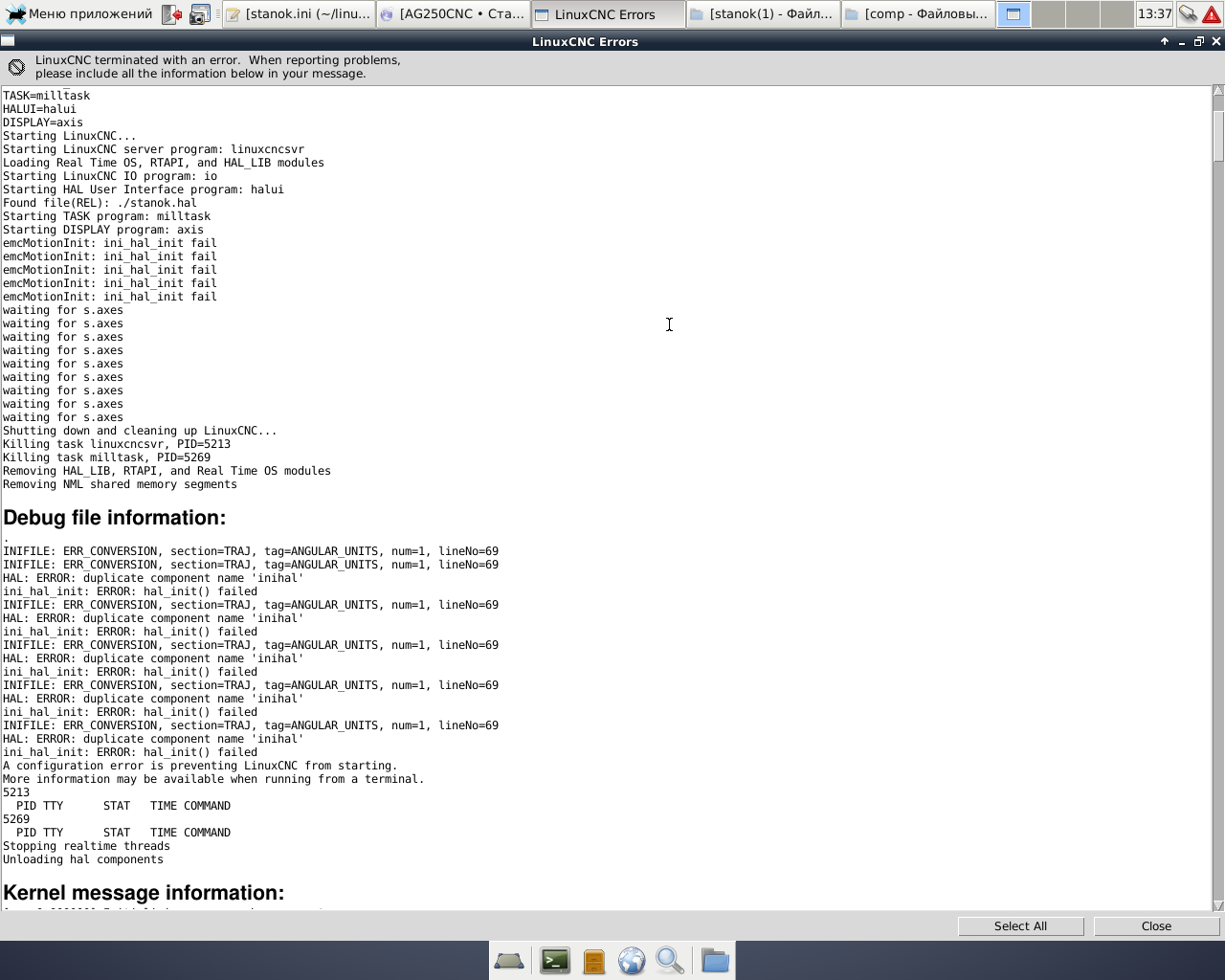The width and height of the screenshot is (1225, 980).
Task: Click 'LinuxCNC terminated with an error' message text
Action: coord(218,67)
